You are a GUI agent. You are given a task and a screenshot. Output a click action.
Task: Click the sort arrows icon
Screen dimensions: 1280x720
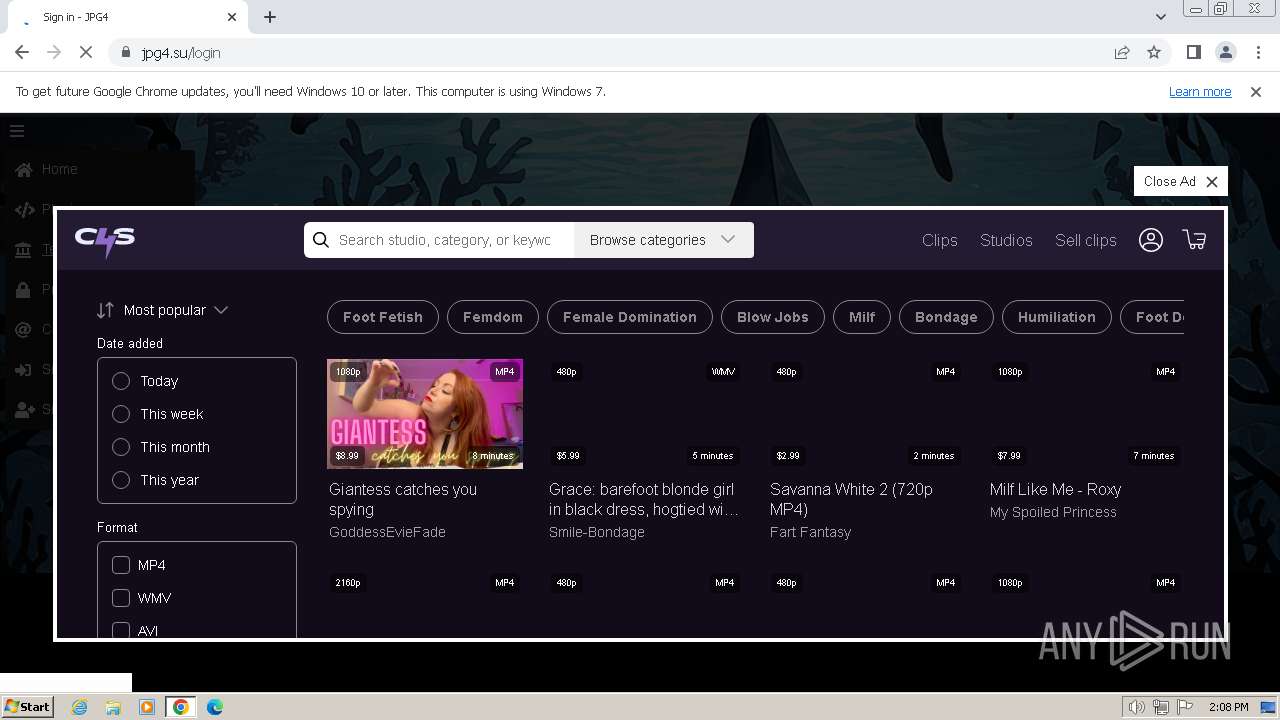[x=105, y=310]
